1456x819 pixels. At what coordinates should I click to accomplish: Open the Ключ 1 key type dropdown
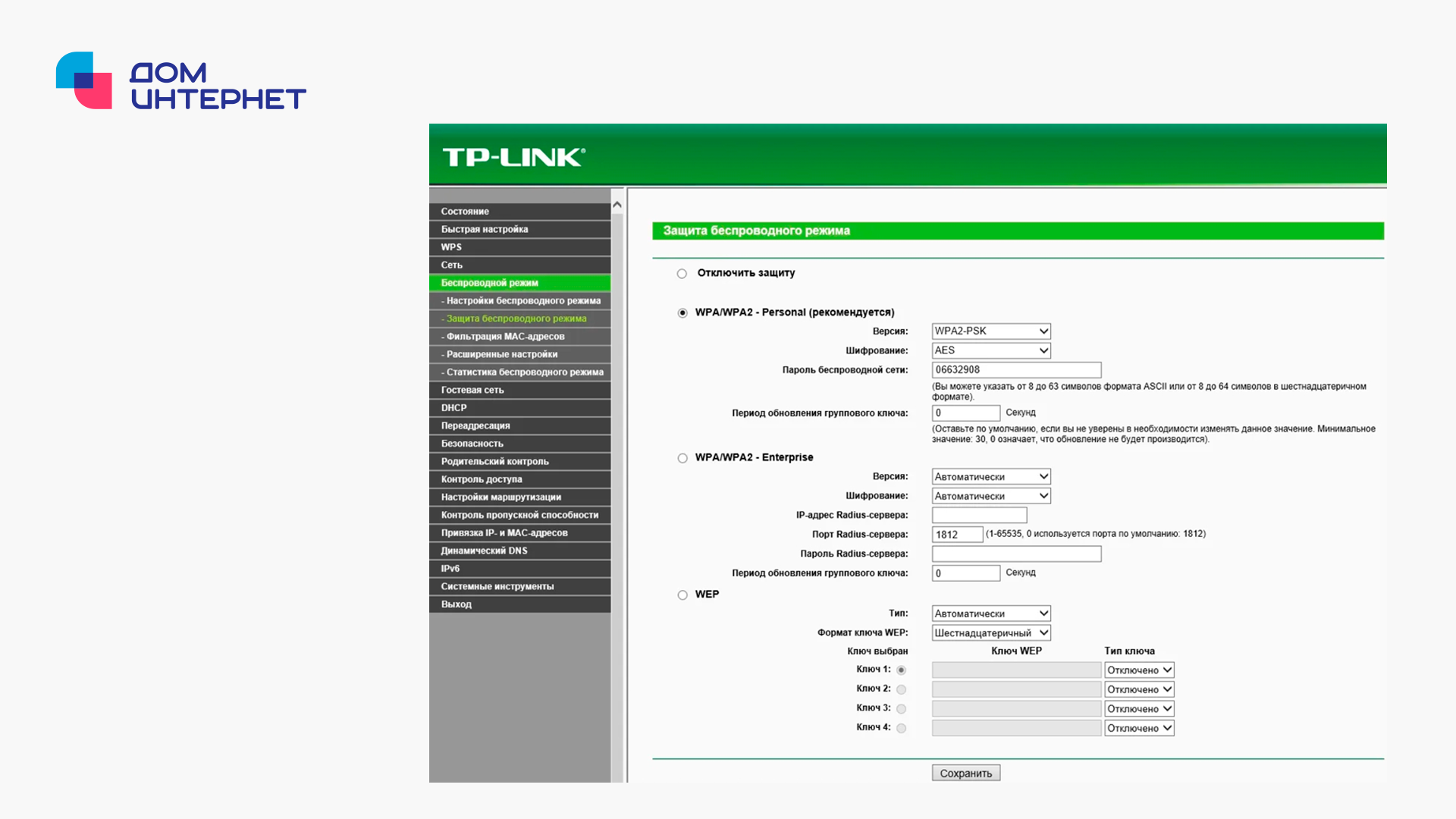point(1139,670)
